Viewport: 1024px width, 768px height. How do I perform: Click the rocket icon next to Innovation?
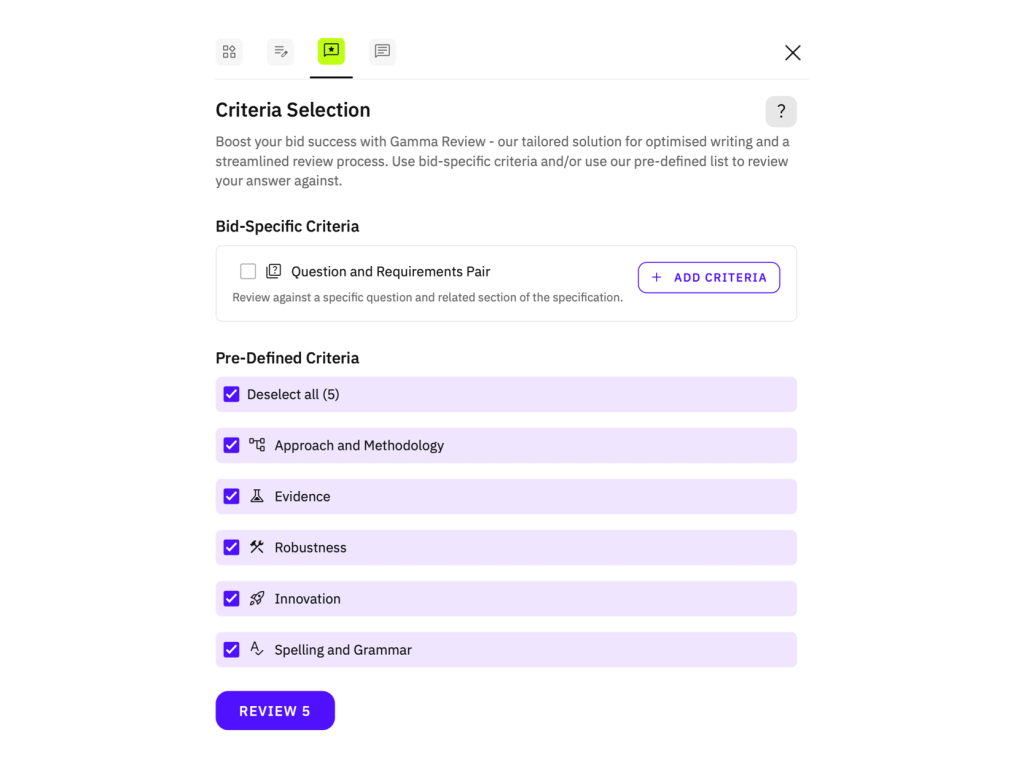pos(256,598)
